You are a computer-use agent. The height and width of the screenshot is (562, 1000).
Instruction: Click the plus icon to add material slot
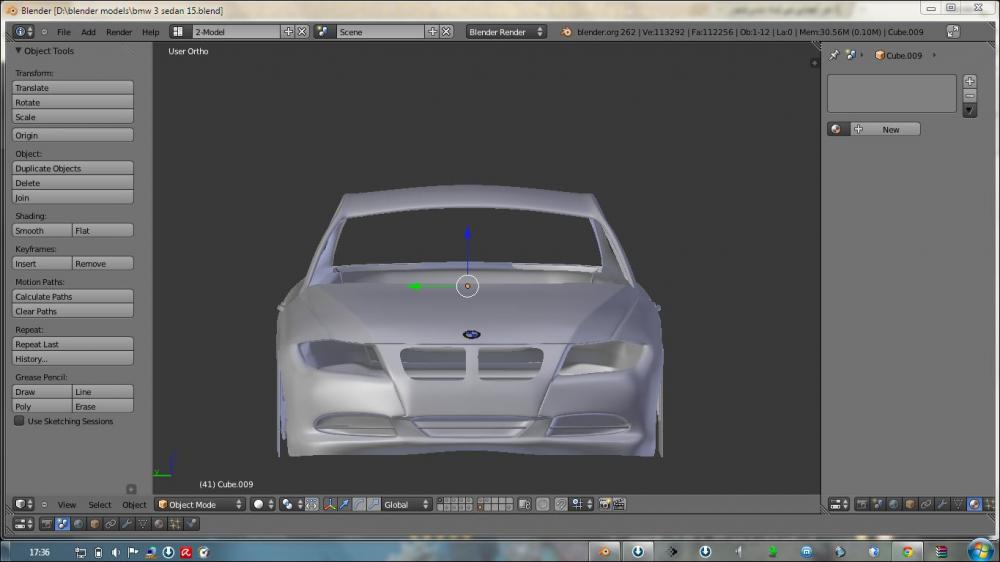point(969,81)
